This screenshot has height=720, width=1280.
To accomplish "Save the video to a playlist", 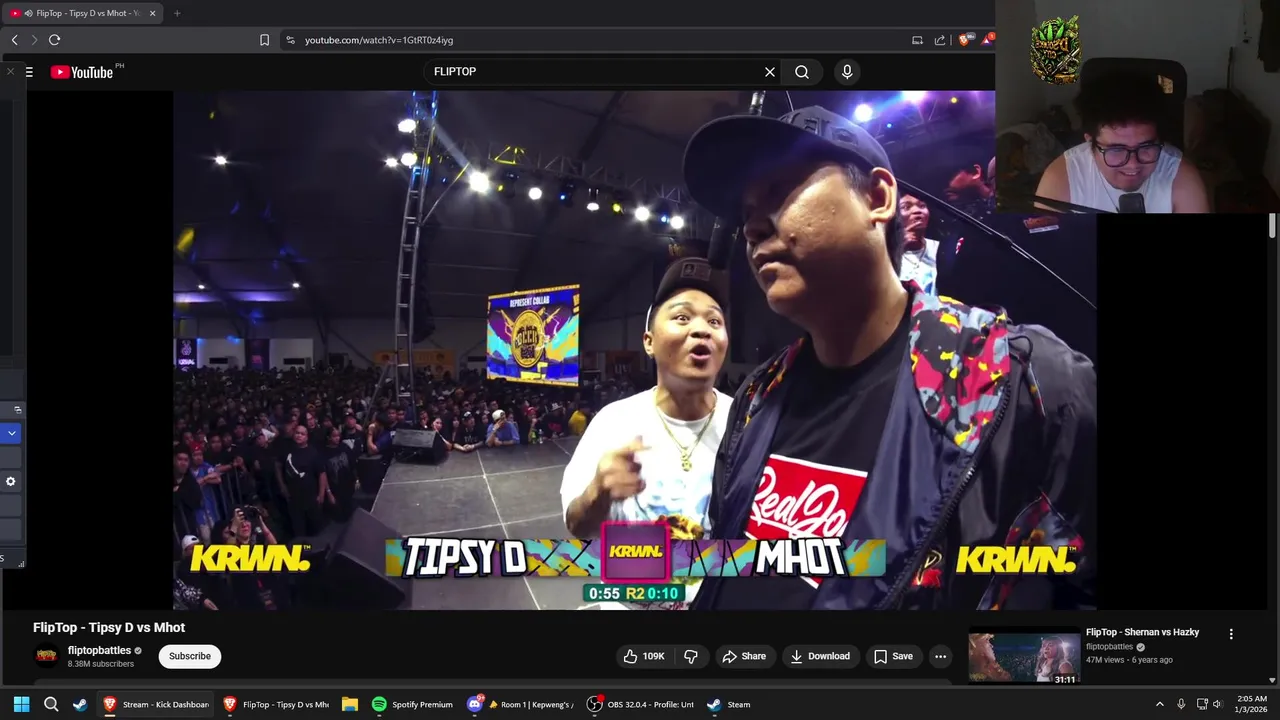I will pyautogui.click(x=893, y=656).
